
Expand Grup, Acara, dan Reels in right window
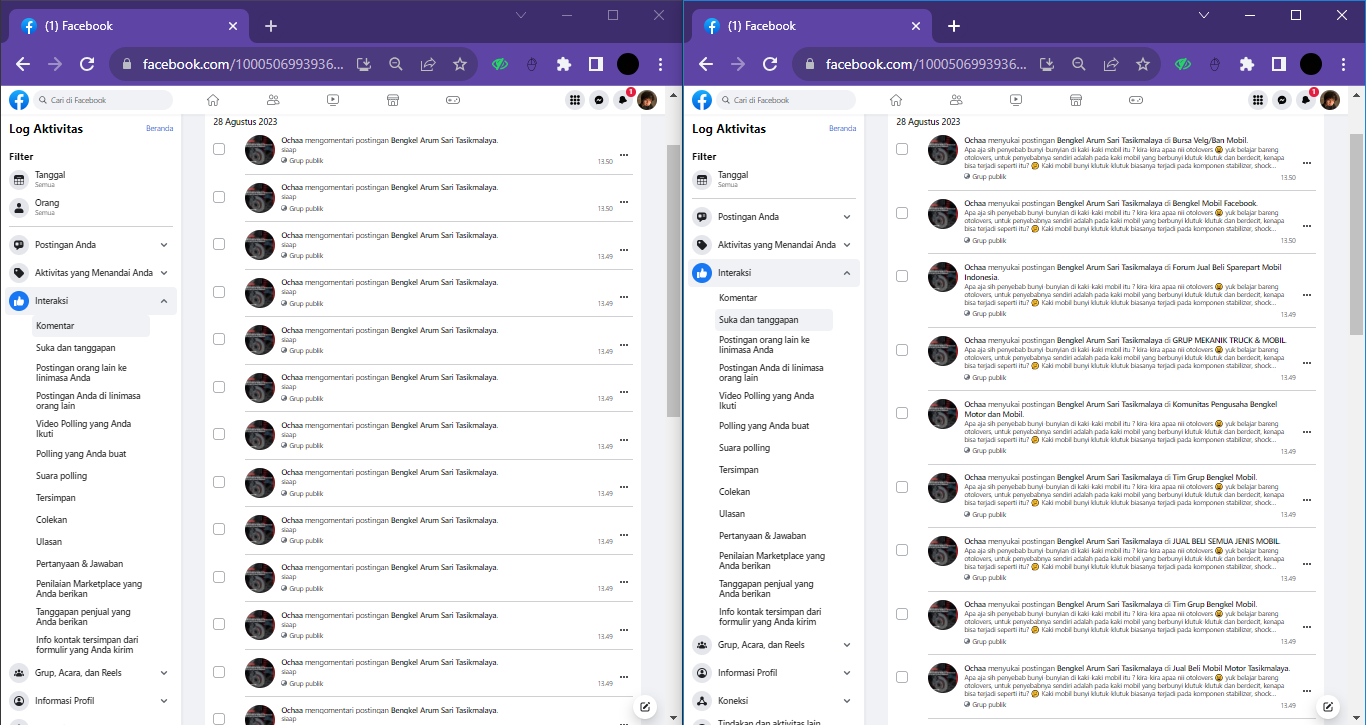tap(774, 645)
